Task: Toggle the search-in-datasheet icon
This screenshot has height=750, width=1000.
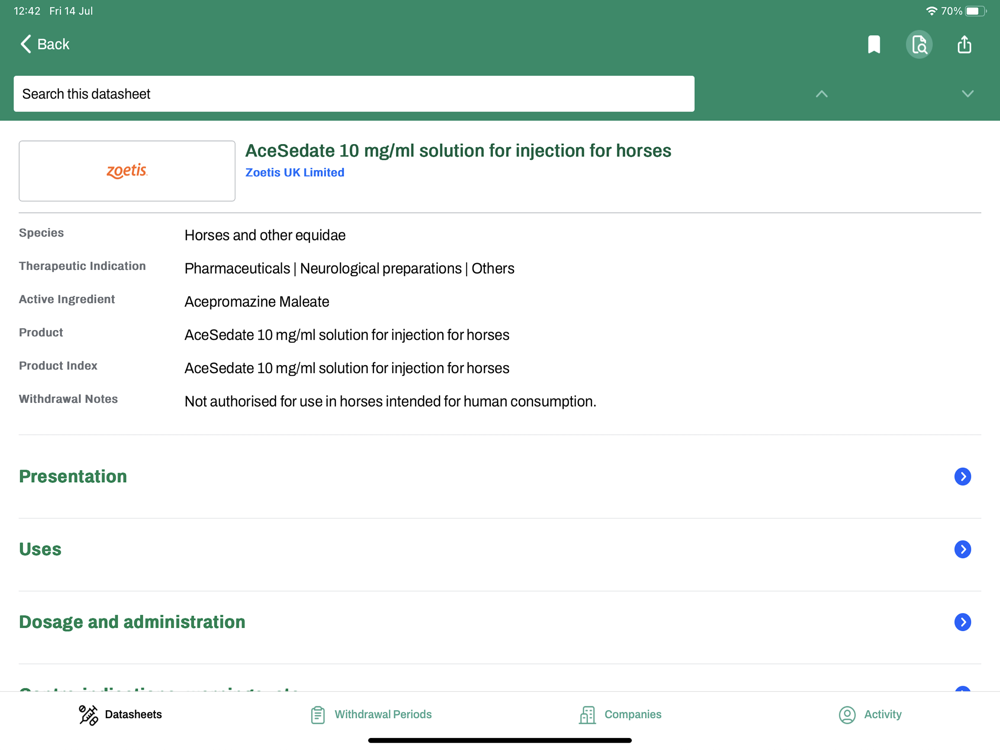Action: pyautogui.click(x=919, y=45)
